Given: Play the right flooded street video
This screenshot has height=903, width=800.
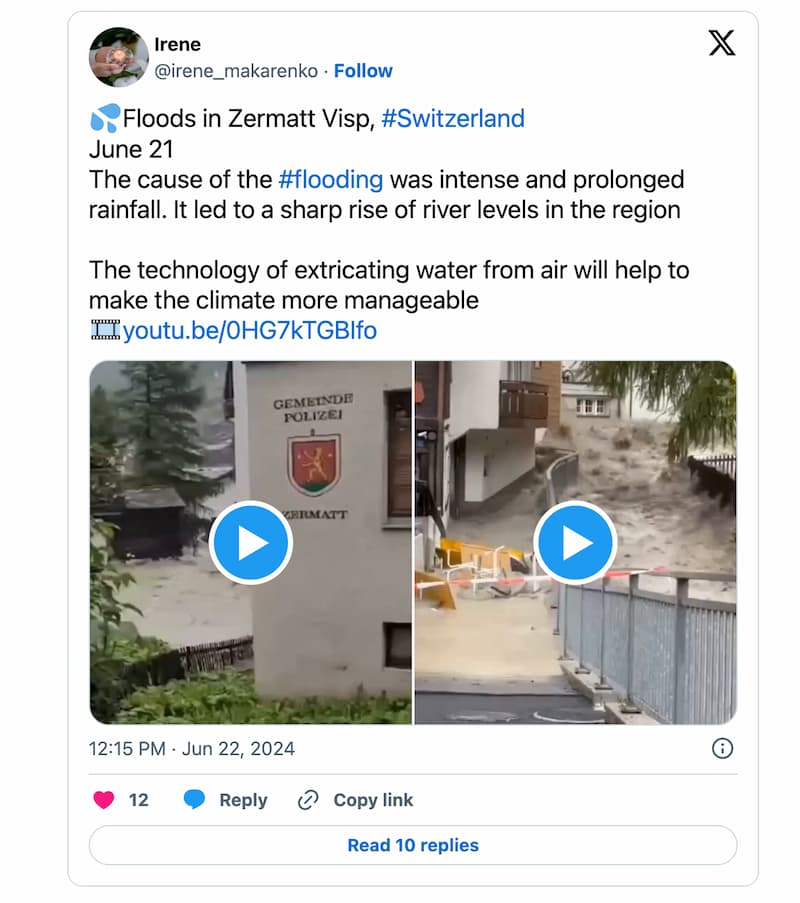Looking at the screenshot, I should click(575, 542).
